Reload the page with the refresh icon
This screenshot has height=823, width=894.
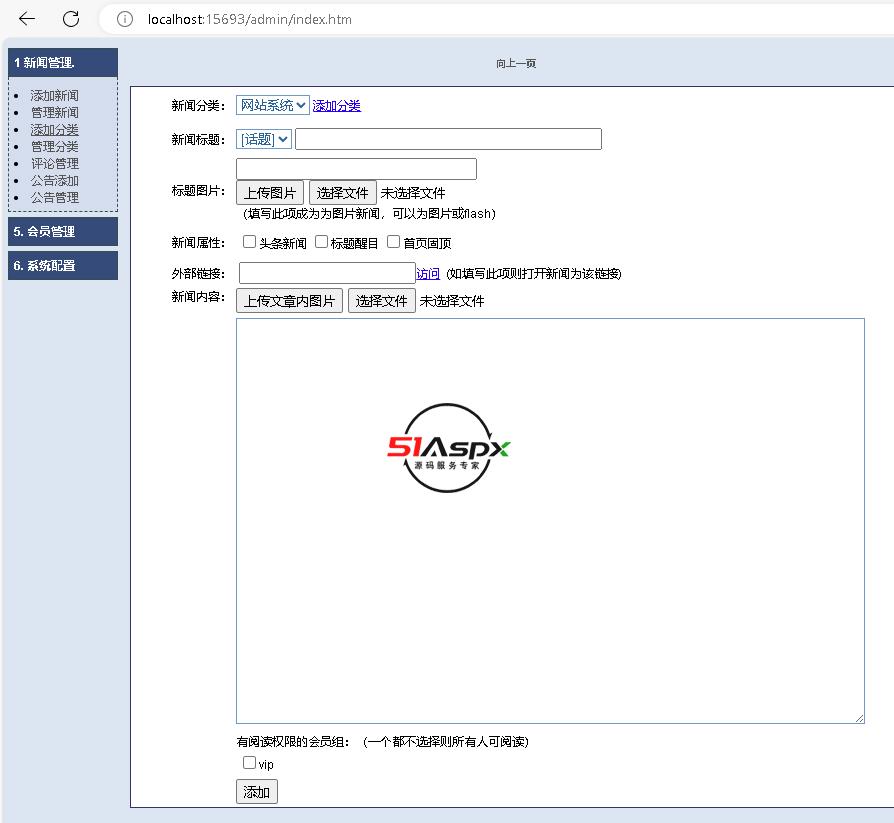pos(71,19)
